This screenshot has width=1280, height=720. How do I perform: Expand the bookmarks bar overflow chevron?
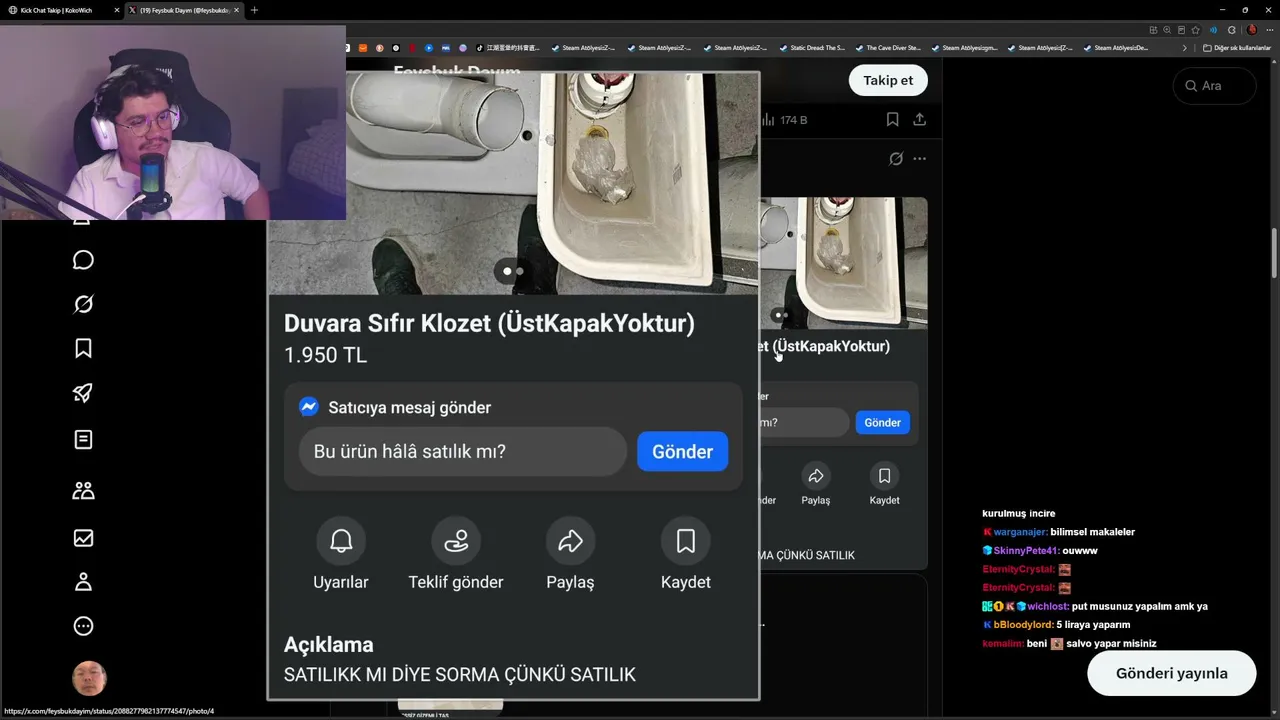[x=1185, y=48]
